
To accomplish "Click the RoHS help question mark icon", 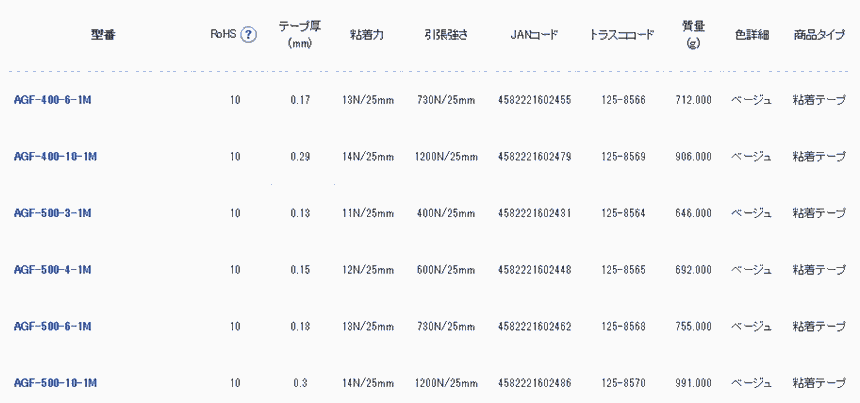I will pos(249,35).
